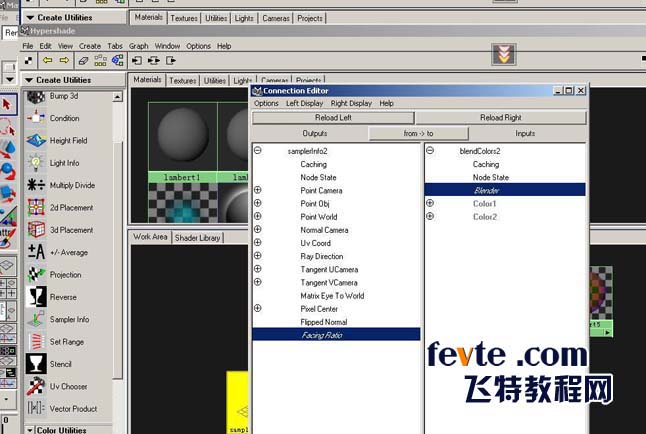
Task: Click the input and output connections icon
Action: click(154, 61)
